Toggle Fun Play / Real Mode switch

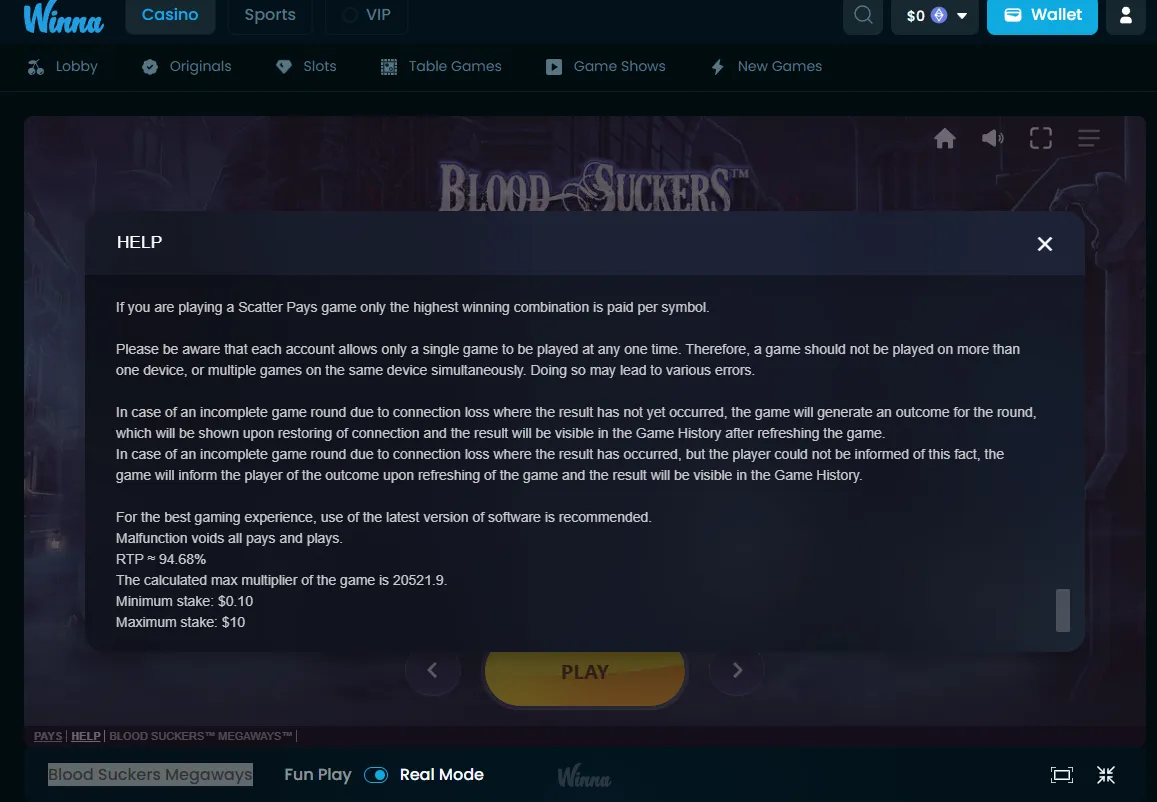pos(376,775)
